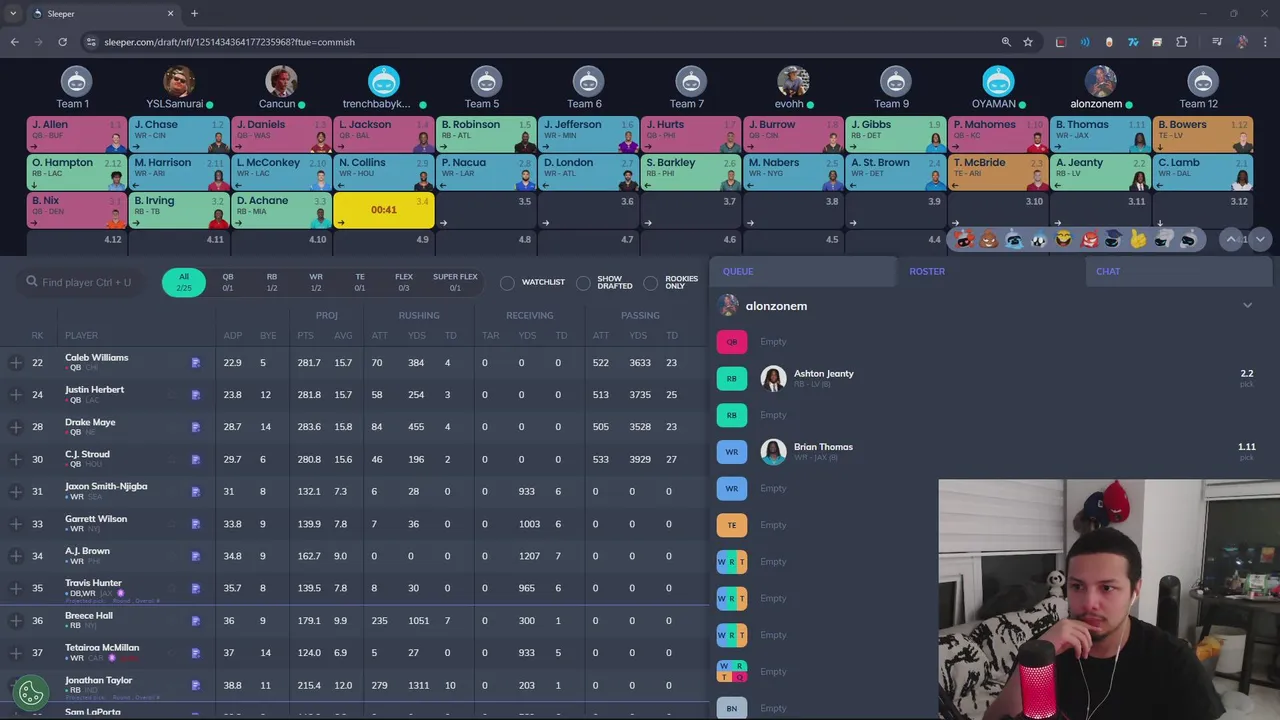This screenshot has height=720, width=1280.
Task: Open the B. Bowers pick card
Action: point(1203,135)
